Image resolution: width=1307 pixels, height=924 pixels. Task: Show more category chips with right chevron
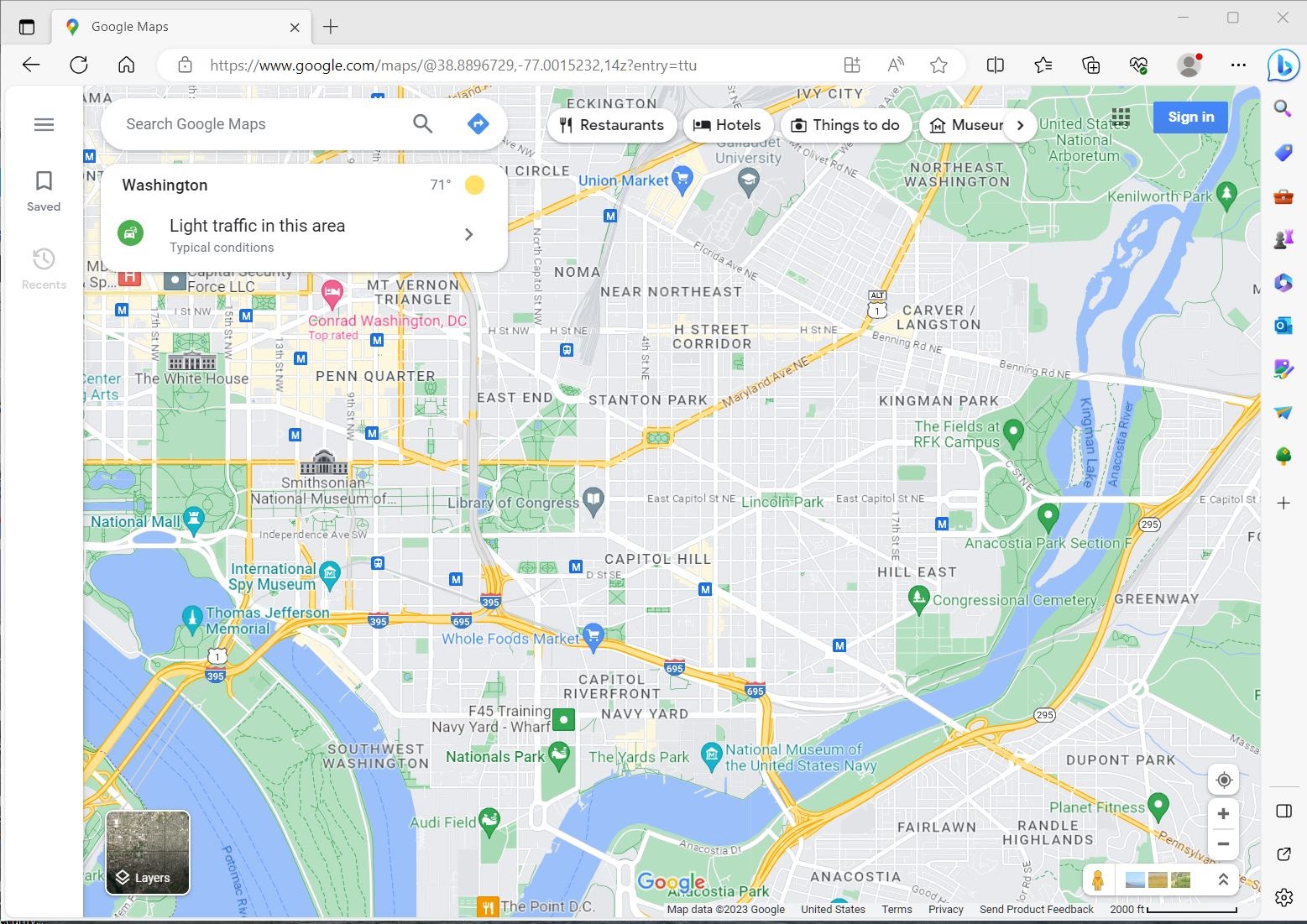1020,125
